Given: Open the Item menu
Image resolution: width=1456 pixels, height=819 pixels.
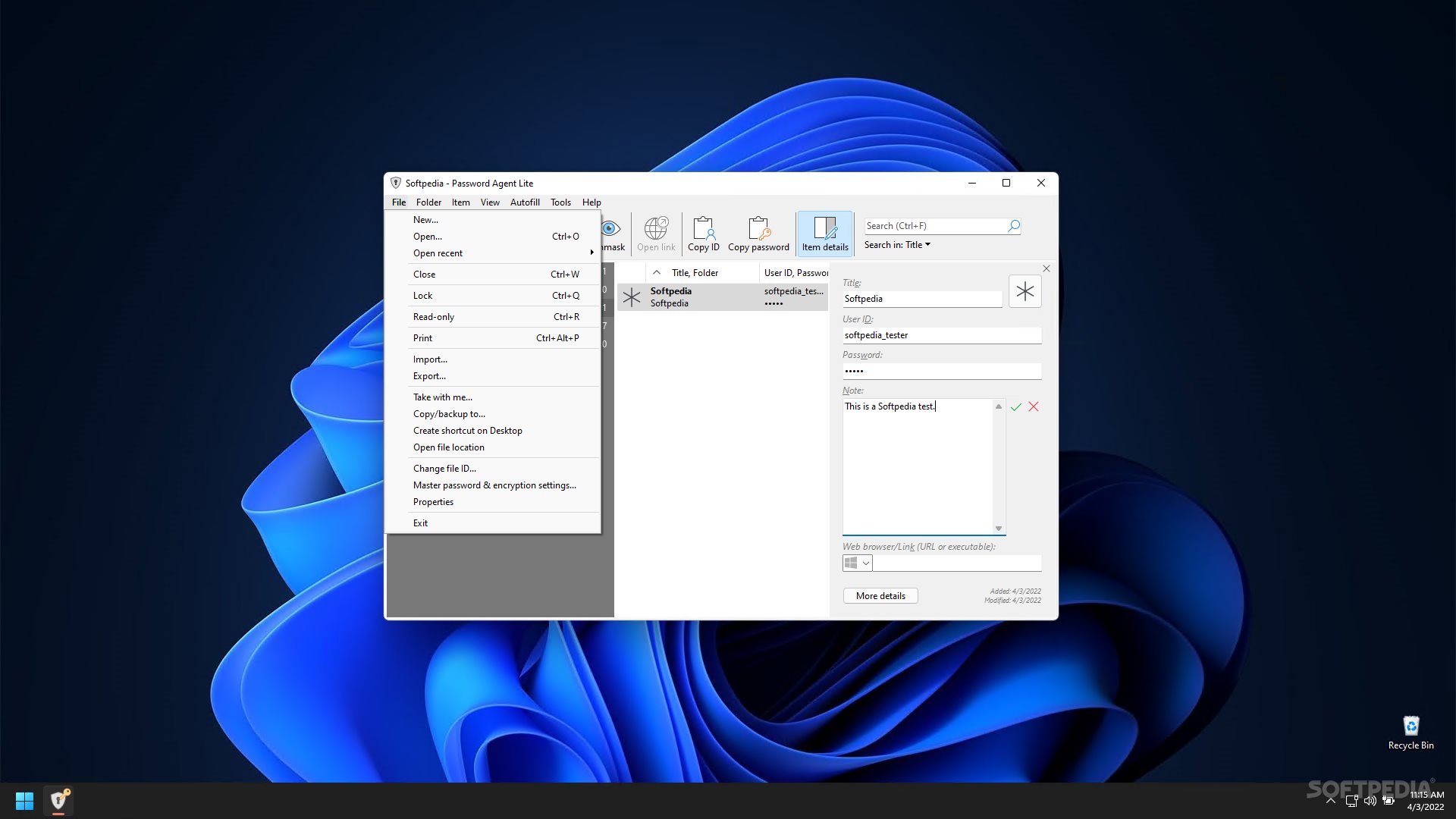Looking at the screenshot, I should (461, 202).
